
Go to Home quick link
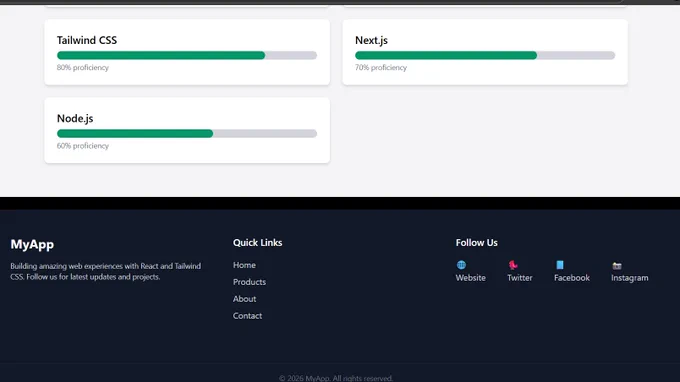(244, 265)
